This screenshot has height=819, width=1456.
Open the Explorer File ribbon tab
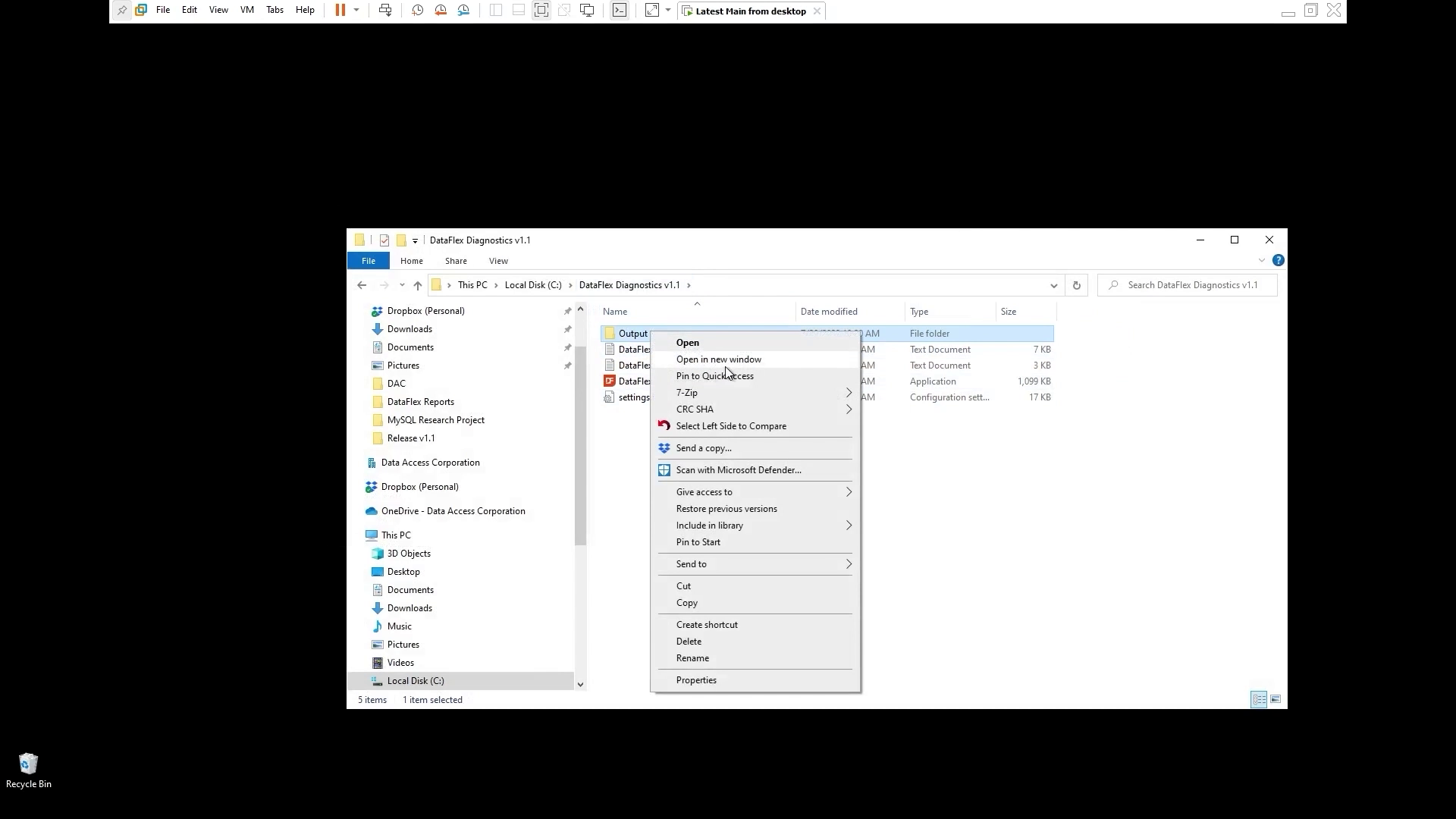click(x=369, y=261)
